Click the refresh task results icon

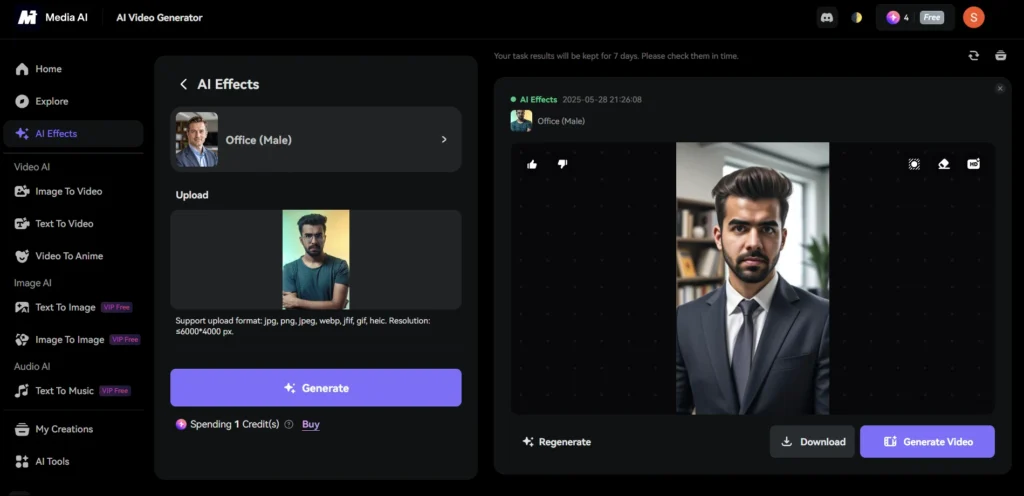973,56
